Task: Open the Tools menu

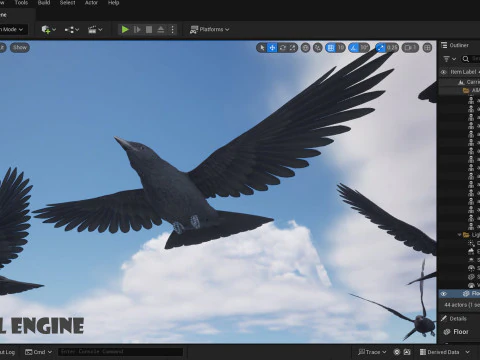Action: coord(21,3)
